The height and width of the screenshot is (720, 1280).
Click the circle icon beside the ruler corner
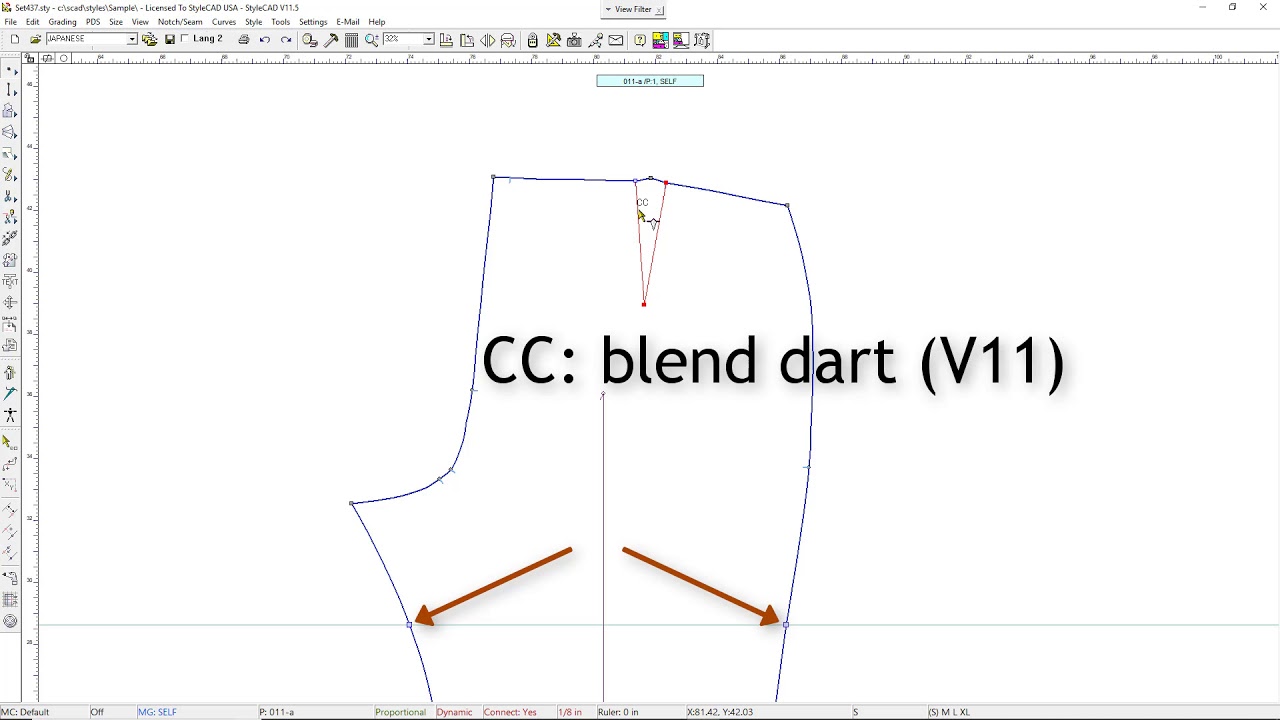64,58
